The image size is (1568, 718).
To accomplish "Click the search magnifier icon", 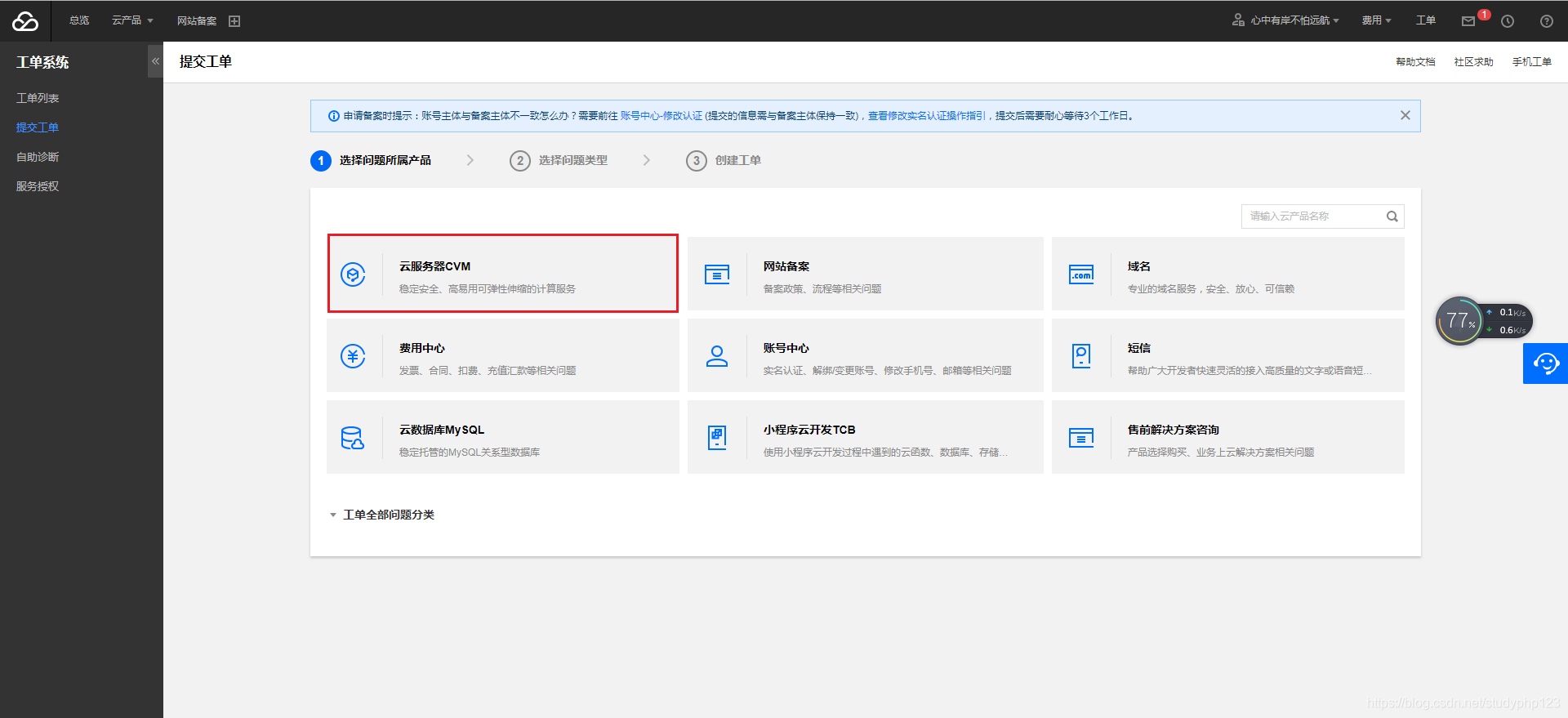I will [x=1392, y=216].
